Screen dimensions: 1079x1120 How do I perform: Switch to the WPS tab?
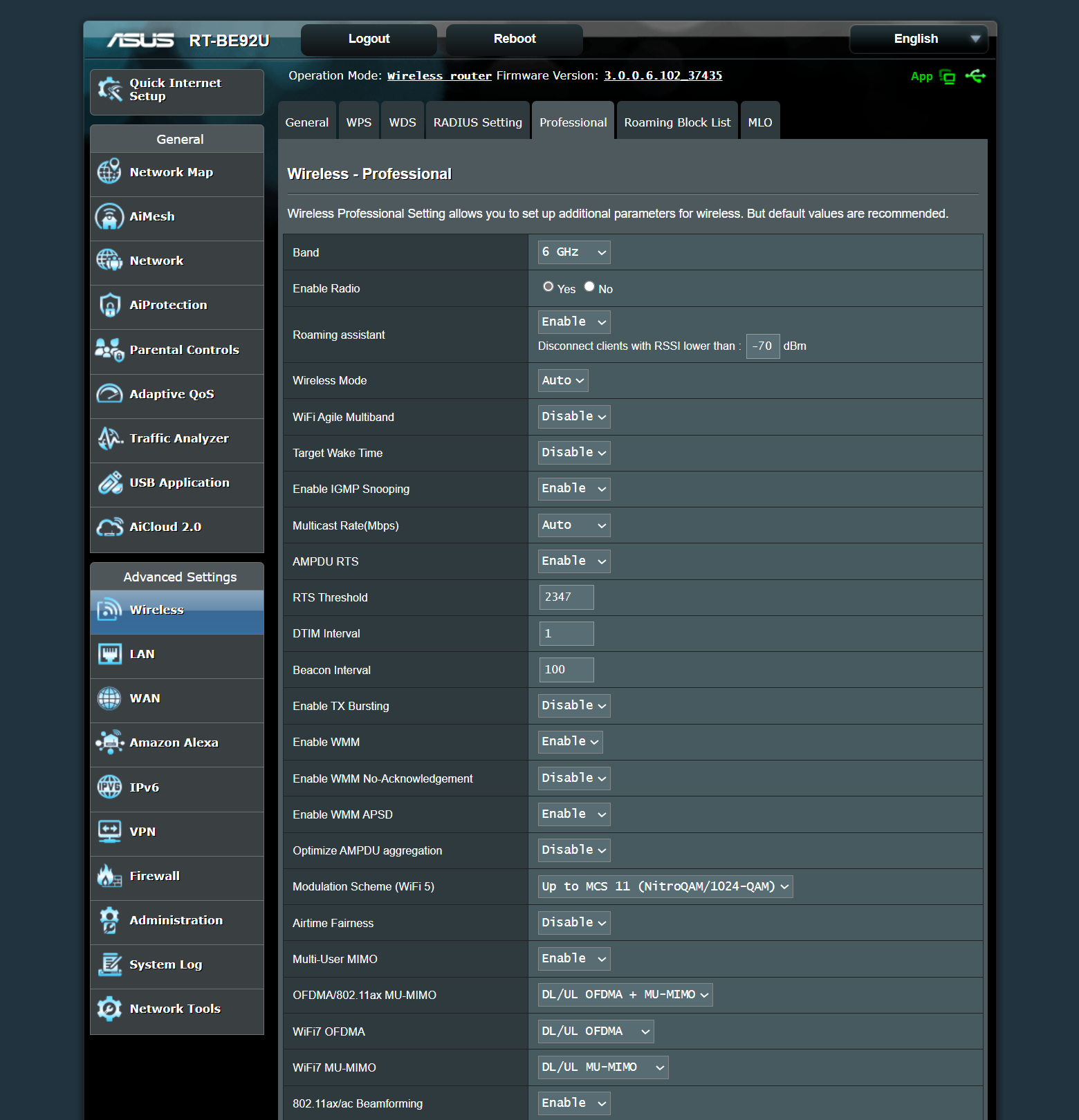click(359, 121)
